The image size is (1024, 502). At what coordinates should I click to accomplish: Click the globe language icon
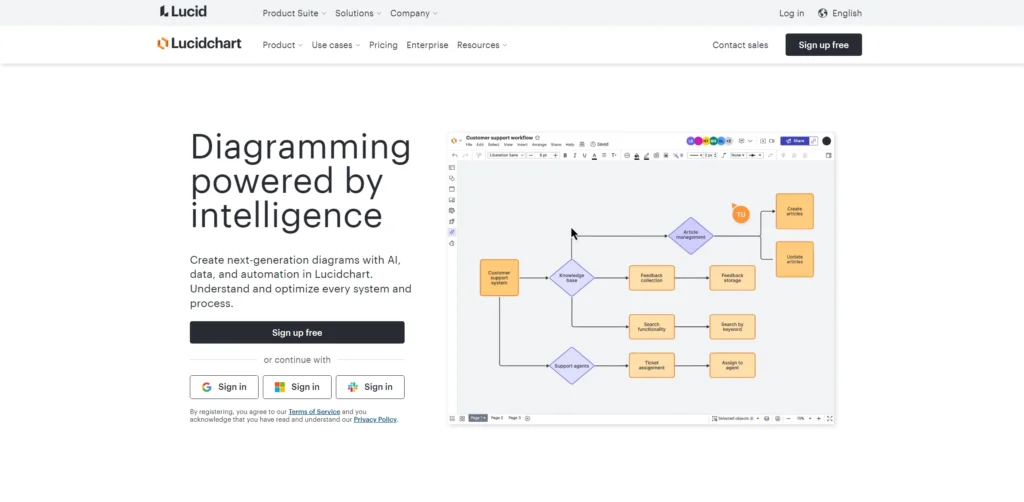(823, 13)
